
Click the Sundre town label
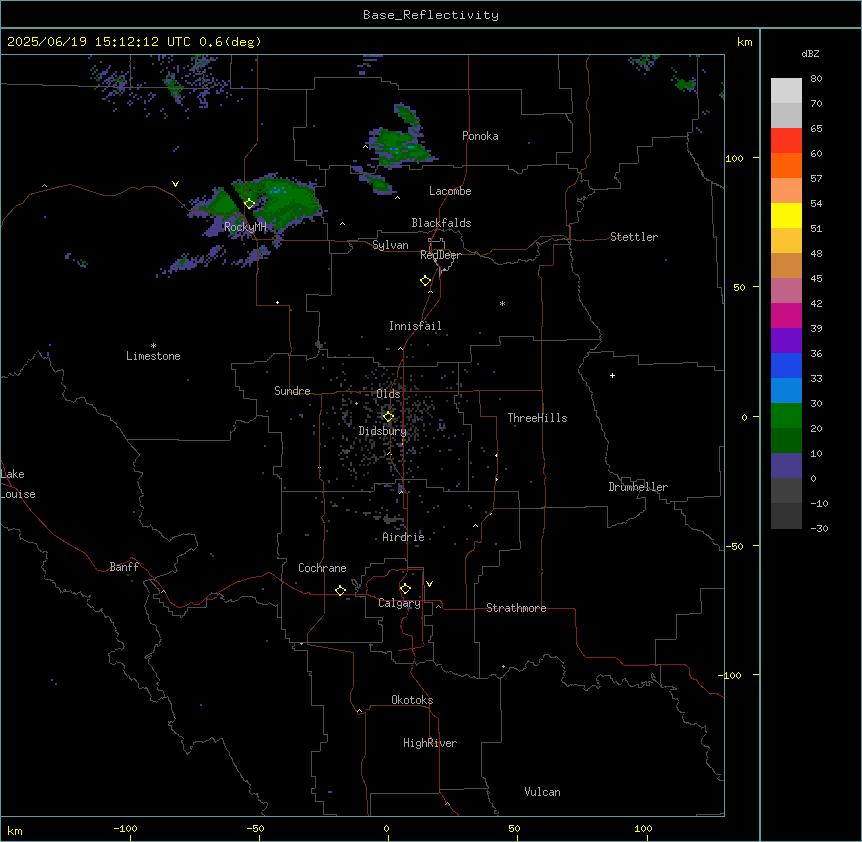tap(292, 391)
